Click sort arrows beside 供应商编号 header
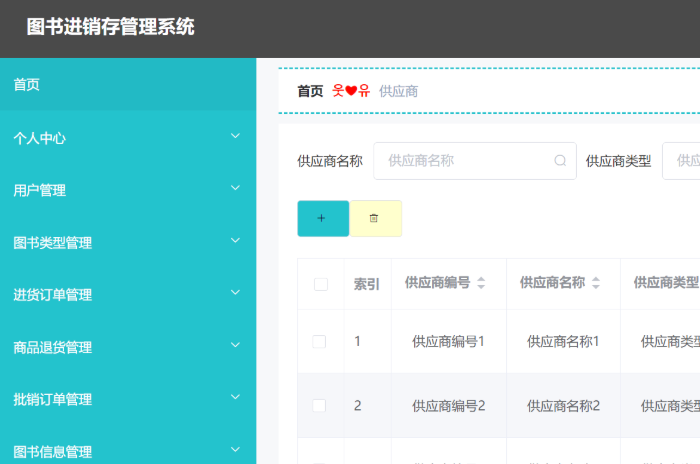This screenshot has height=464, width=700. (x=481, y=283)
